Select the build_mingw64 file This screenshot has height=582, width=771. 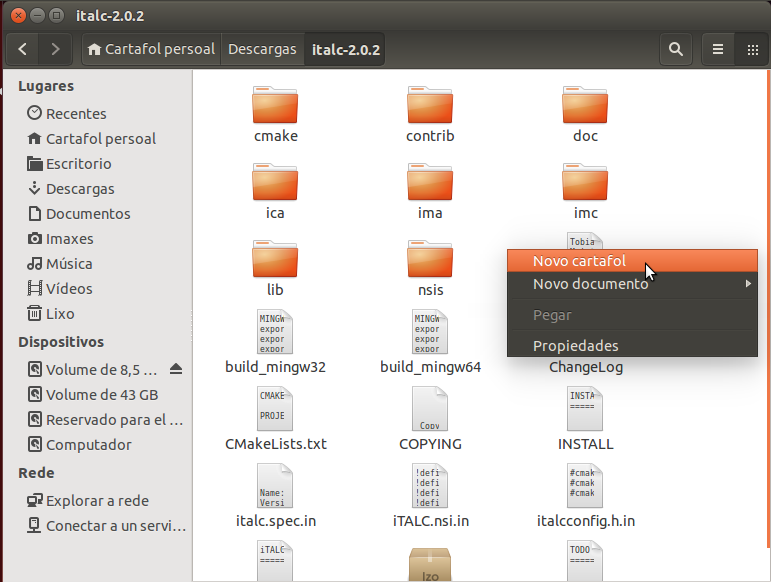[x=430, y=342]
